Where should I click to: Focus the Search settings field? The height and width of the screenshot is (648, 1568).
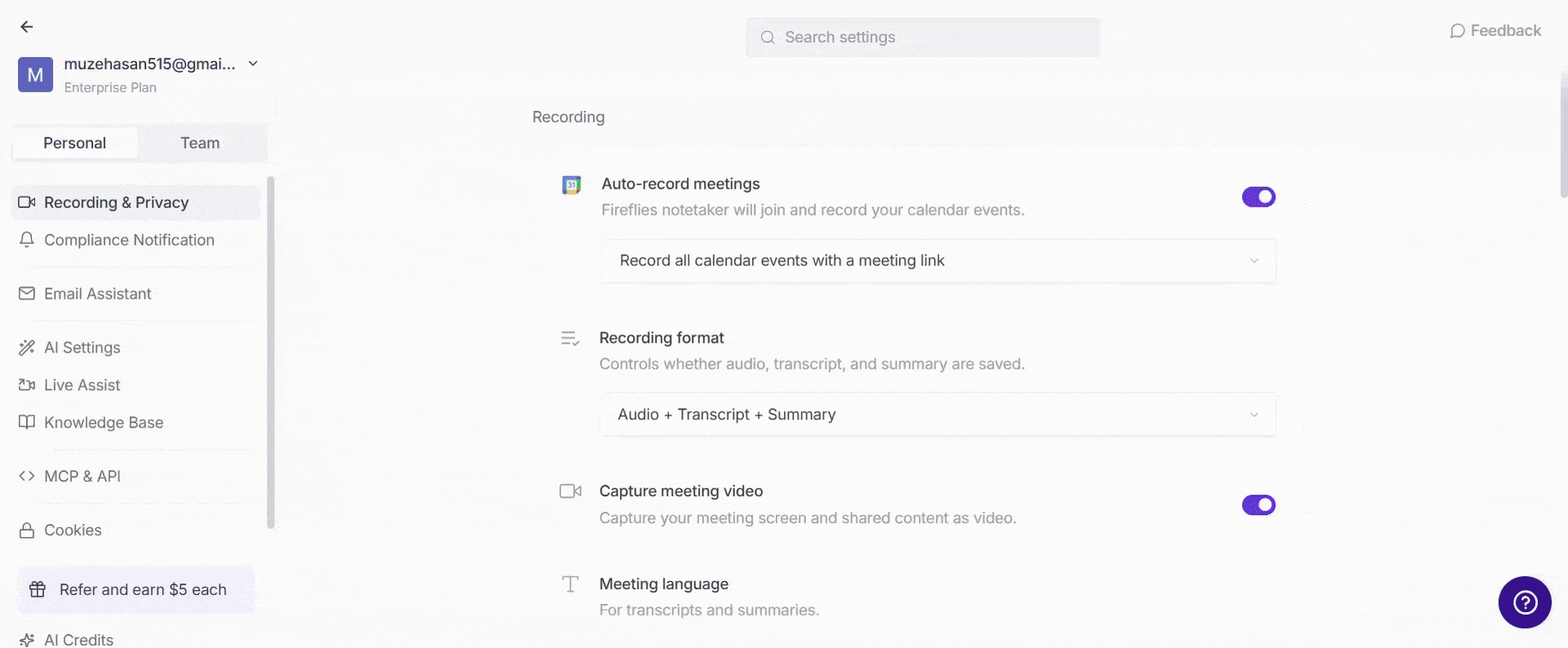coord(923,38)
